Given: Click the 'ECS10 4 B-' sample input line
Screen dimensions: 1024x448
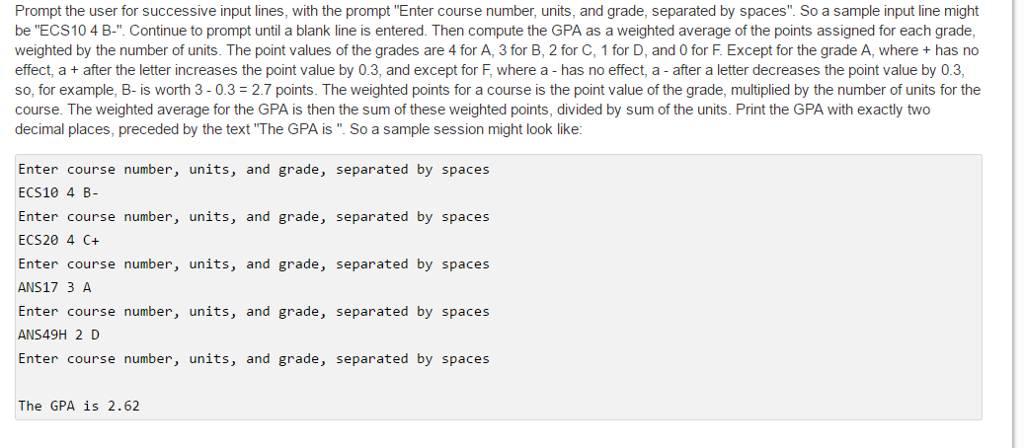Looking at the screenshot, I should [58, 193].
